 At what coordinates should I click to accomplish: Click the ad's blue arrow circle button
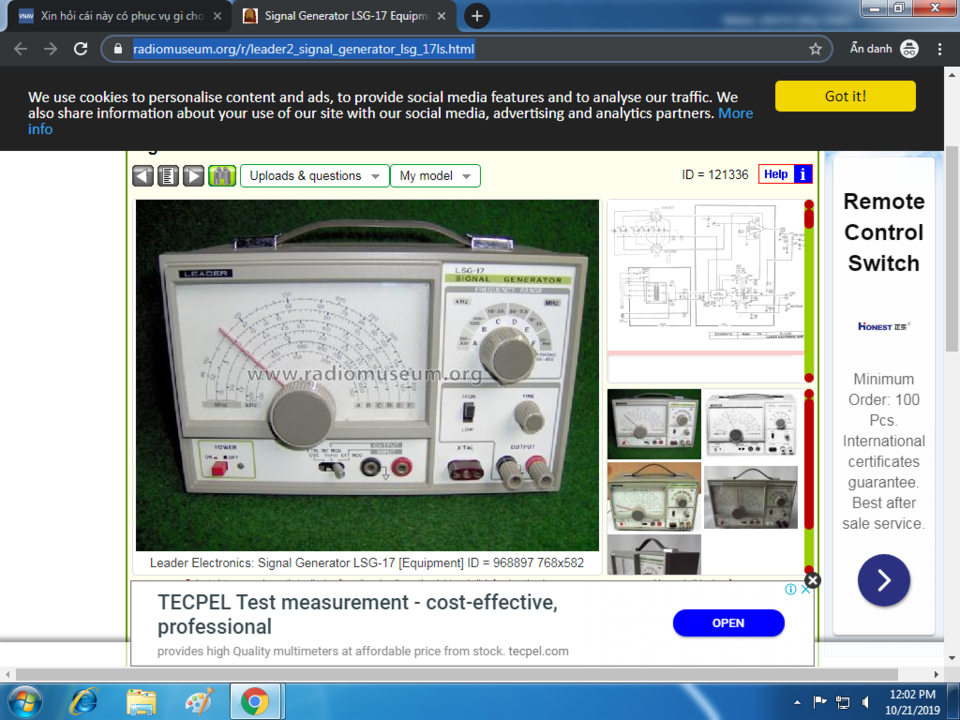[x=883, y=580]
